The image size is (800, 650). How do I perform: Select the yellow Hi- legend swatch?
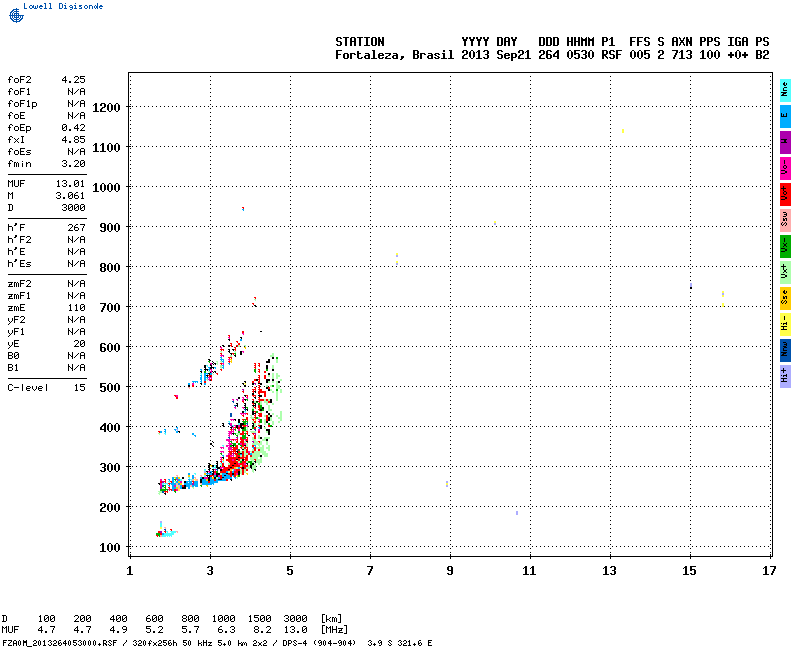tap(785, 322)
